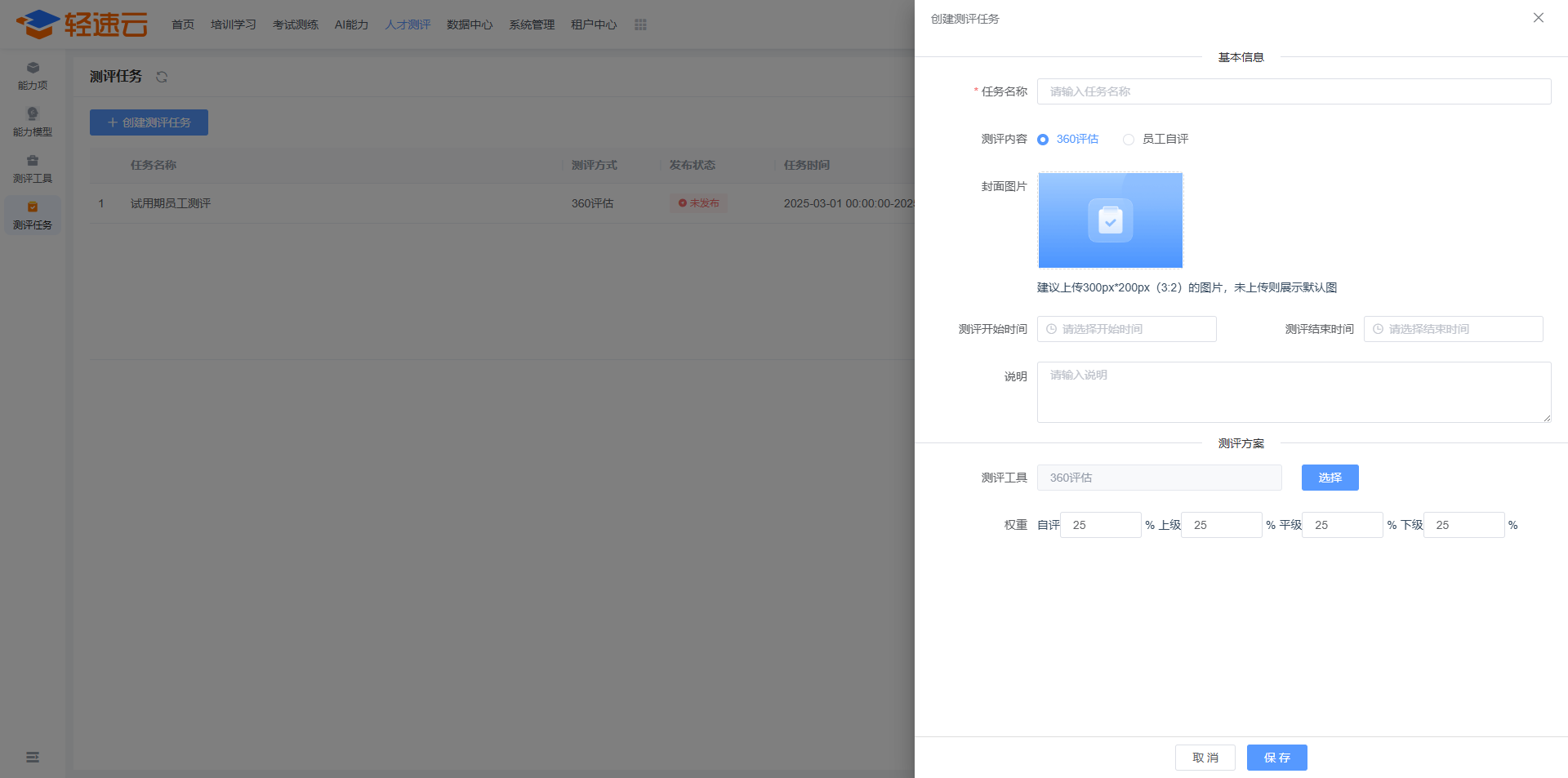
Task: Open the 数据中心 menu item
Action: (x=470, y=24)
